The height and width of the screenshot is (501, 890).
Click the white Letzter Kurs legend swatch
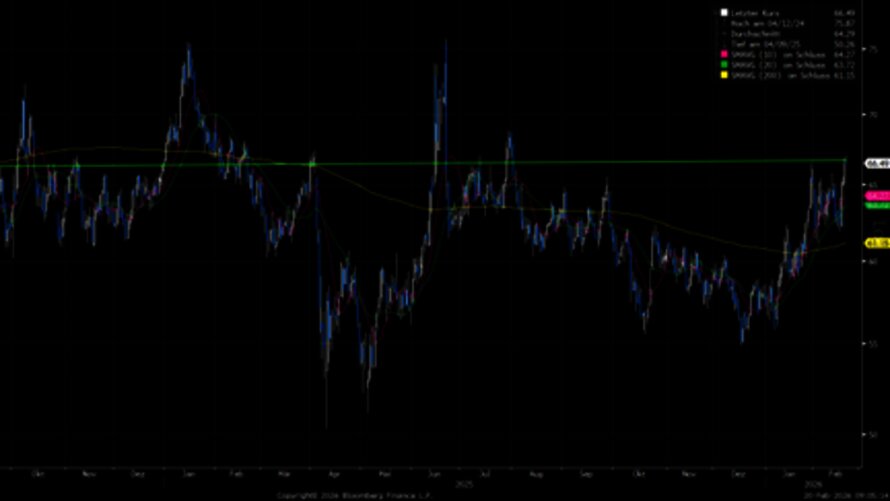tap(723, 13)
